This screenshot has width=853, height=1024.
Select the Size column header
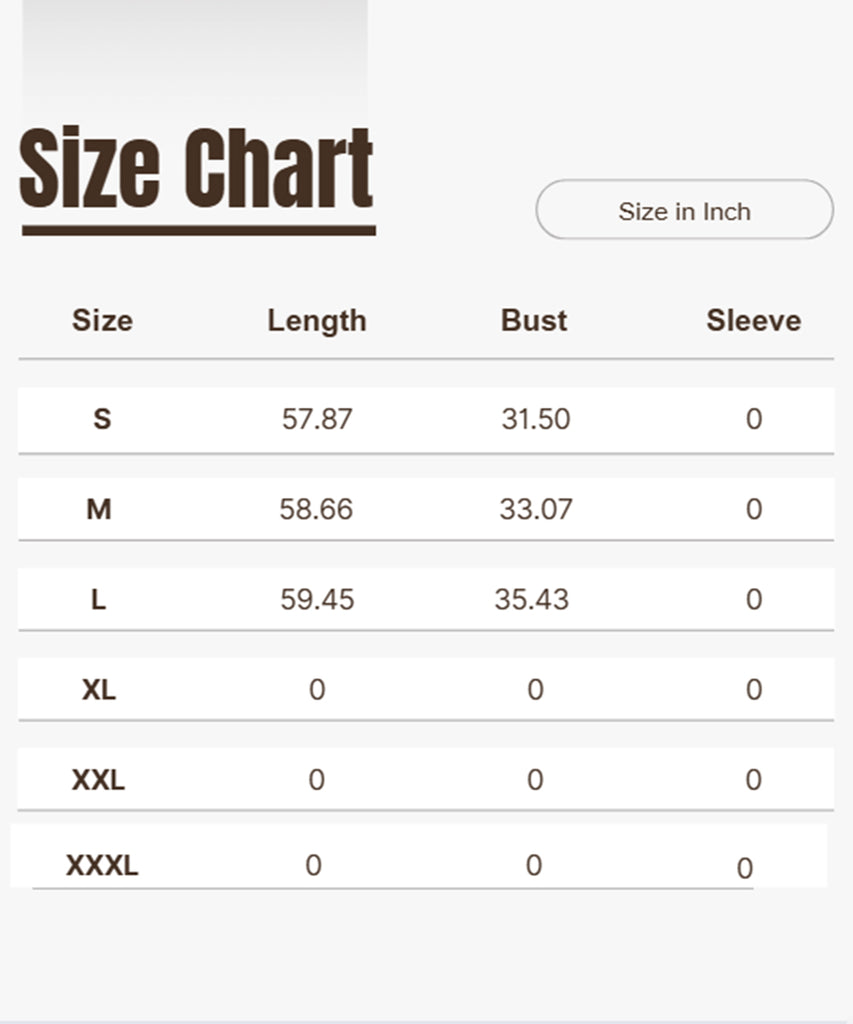click(x=102, y=321)
